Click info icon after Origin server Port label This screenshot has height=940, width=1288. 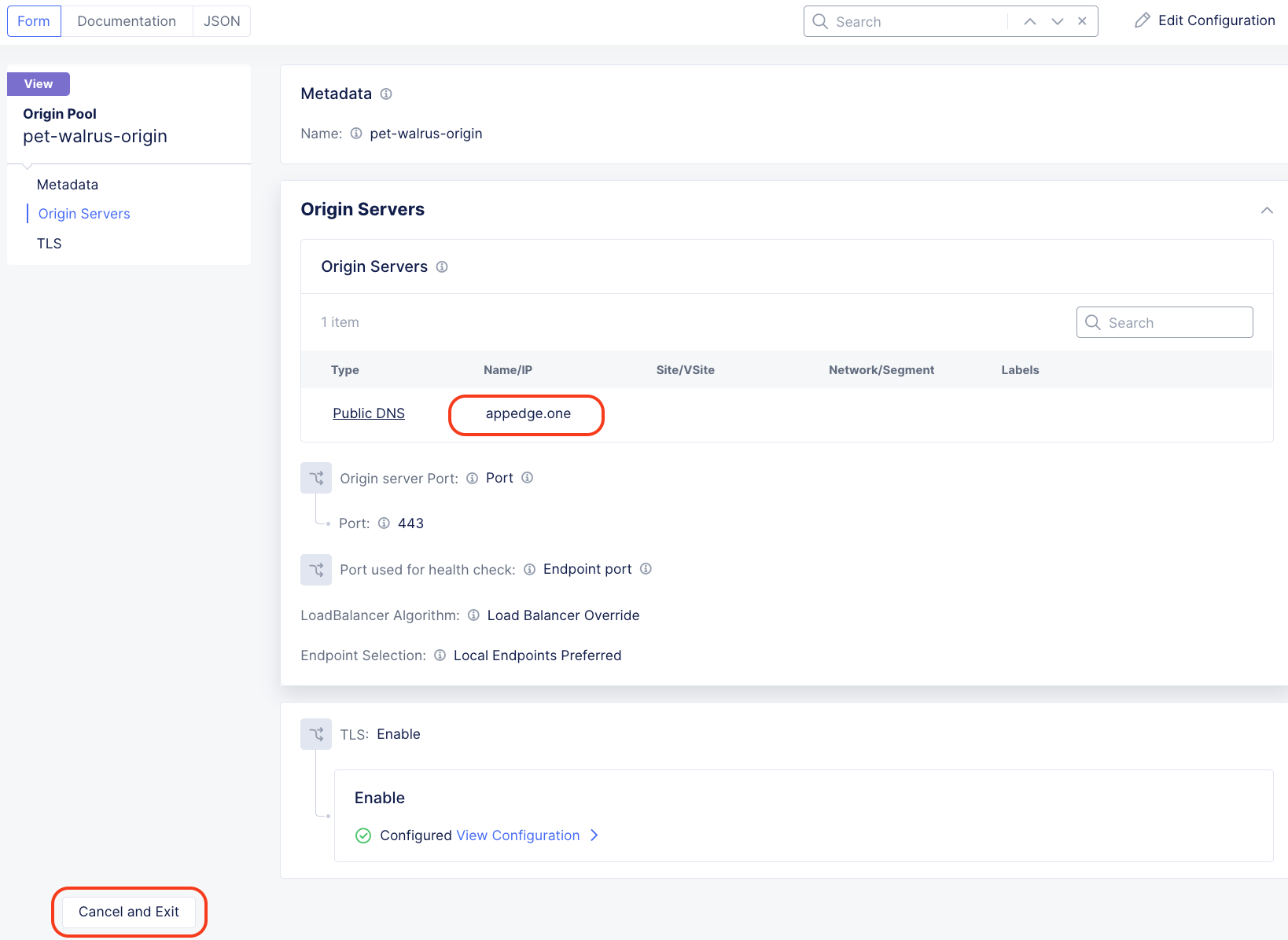coord(472,478)
